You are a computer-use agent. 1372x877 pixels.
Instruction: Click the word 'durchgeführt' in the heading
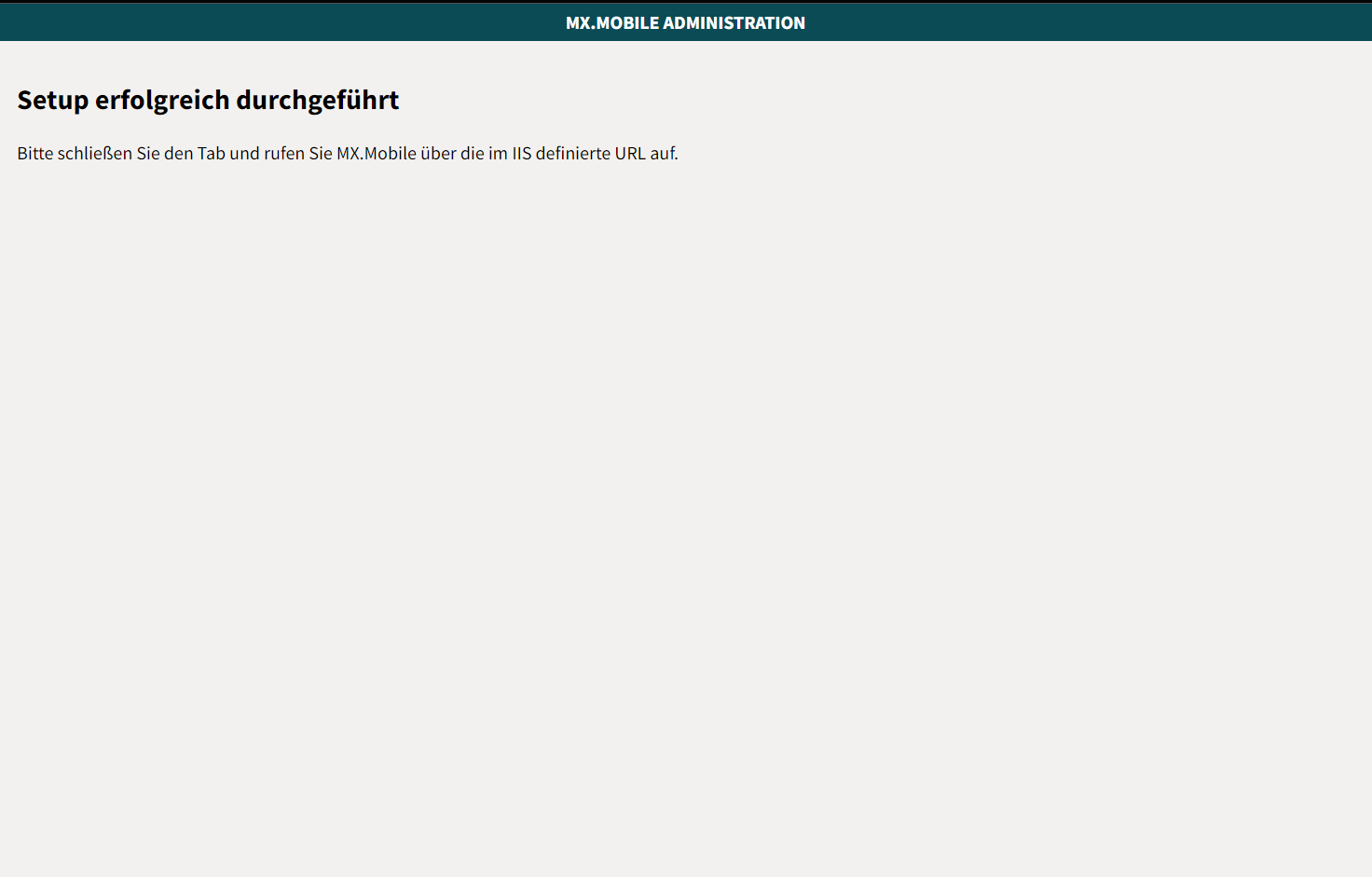pyautogui.click(x=317, y=100)
